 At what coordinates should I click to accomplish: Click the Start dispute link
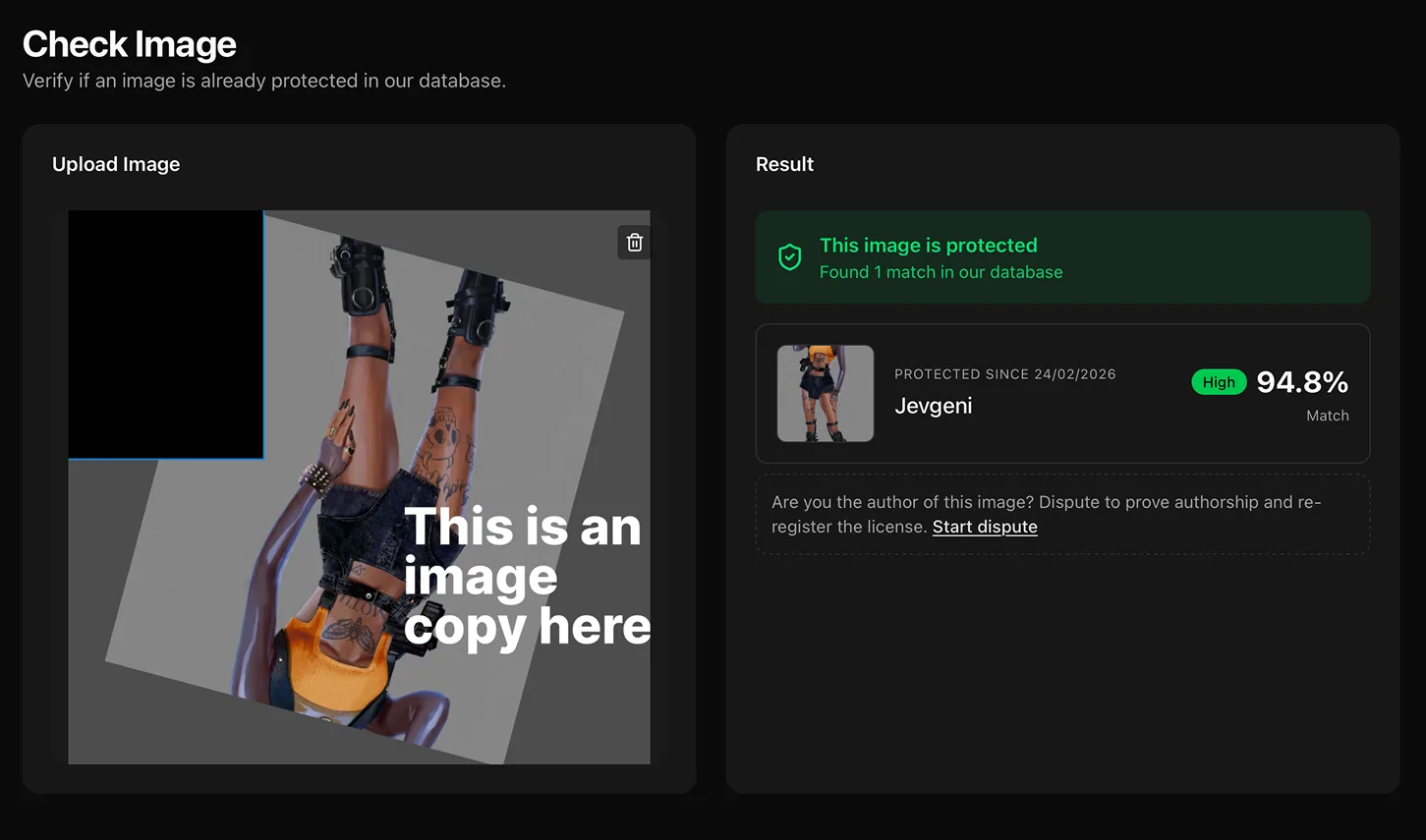coord(985,527)
